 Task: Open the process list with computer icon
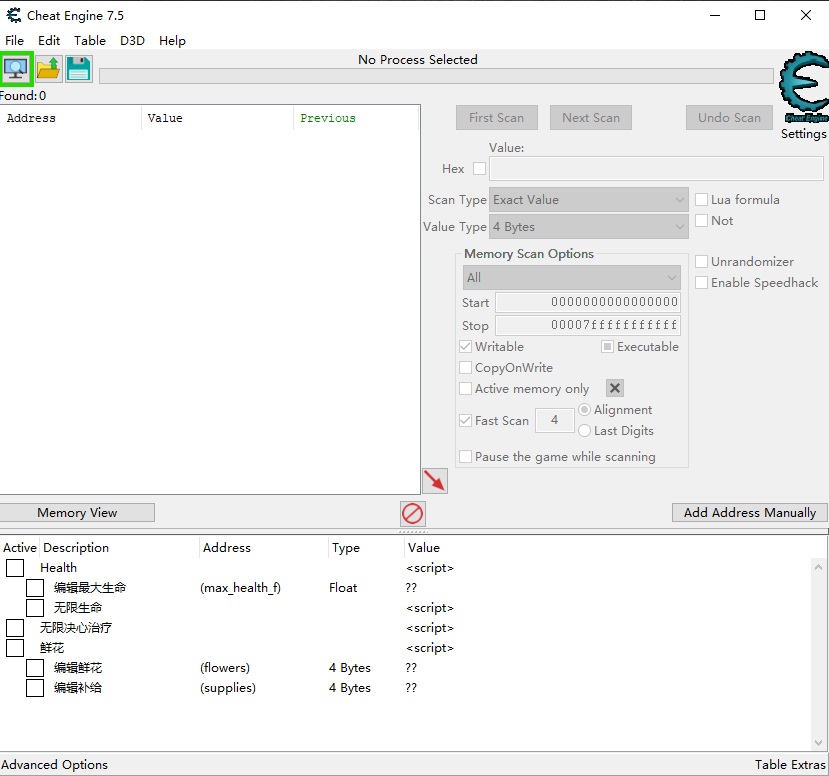[x=16, y=69]
